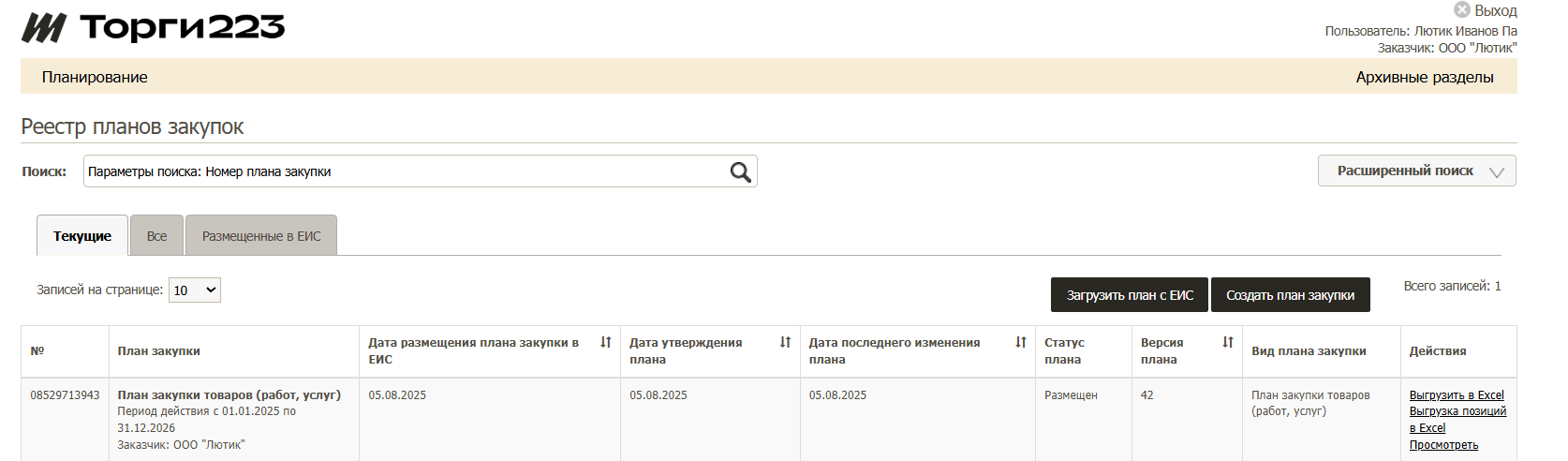Open the records per page dropdown
The width and height of the screenshot is (1568, 461).
tap(194, 290)
